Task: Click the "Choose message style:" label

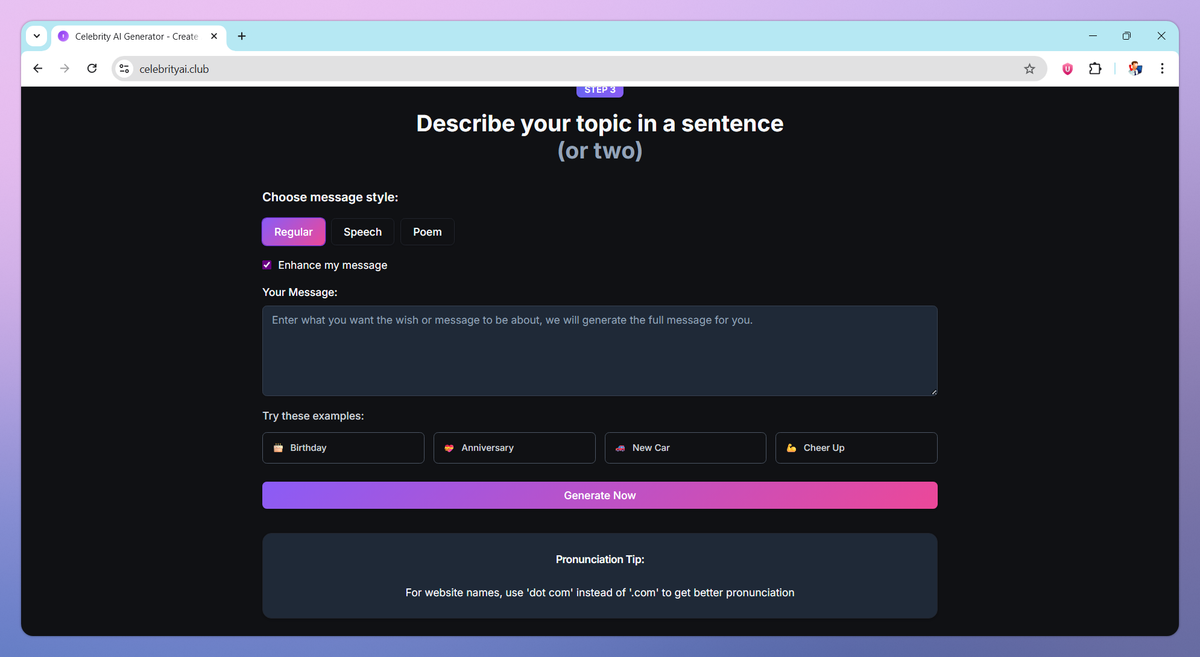Action: pos(330,197)
